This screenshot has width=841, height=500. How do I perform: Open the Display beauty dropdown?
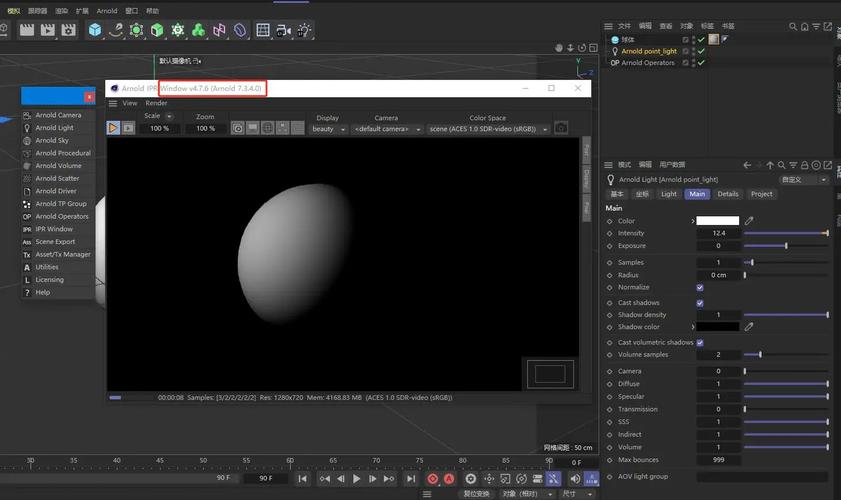coord(328,129)
